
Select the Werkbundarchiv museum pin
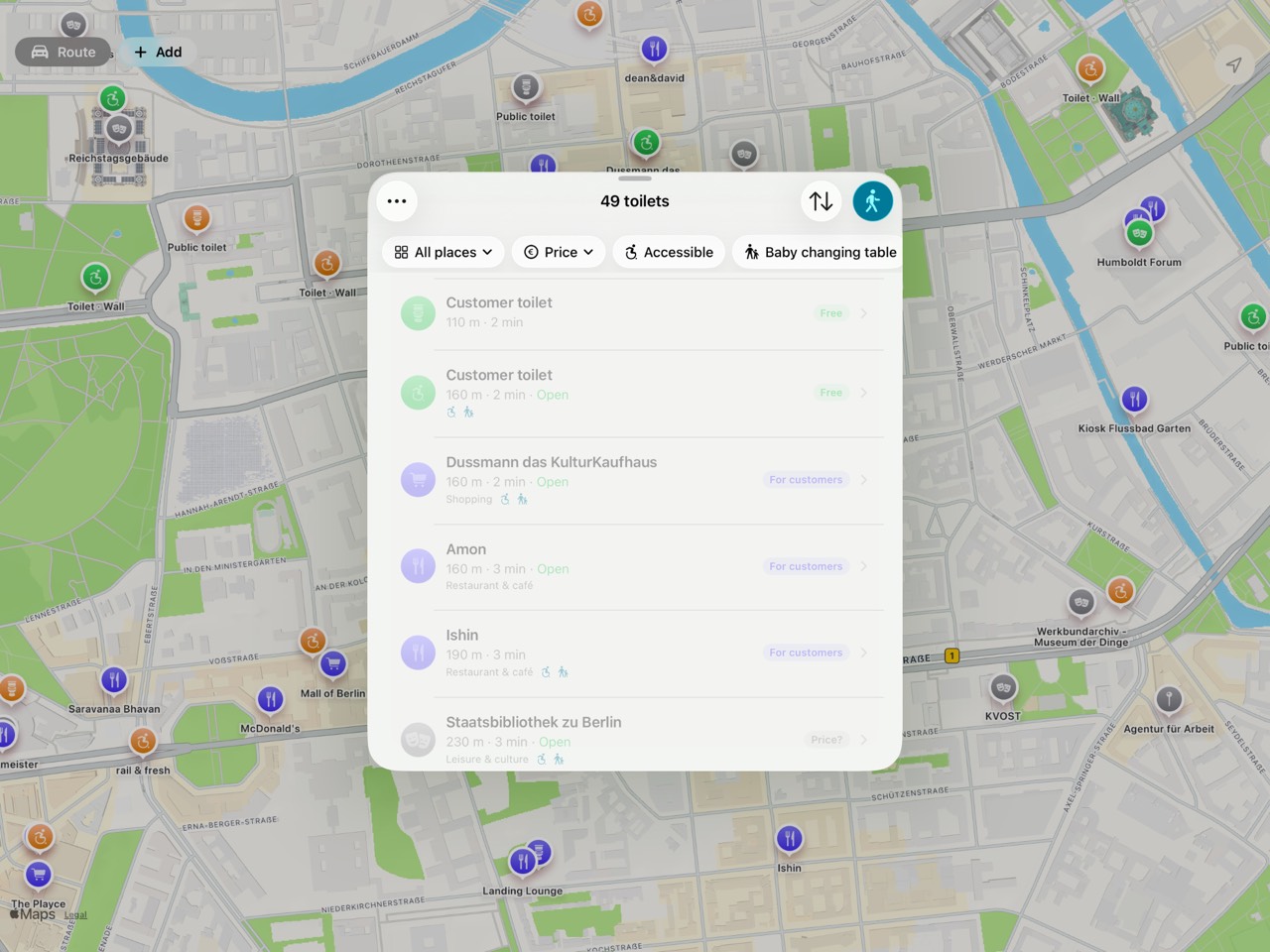[1081, 602]
